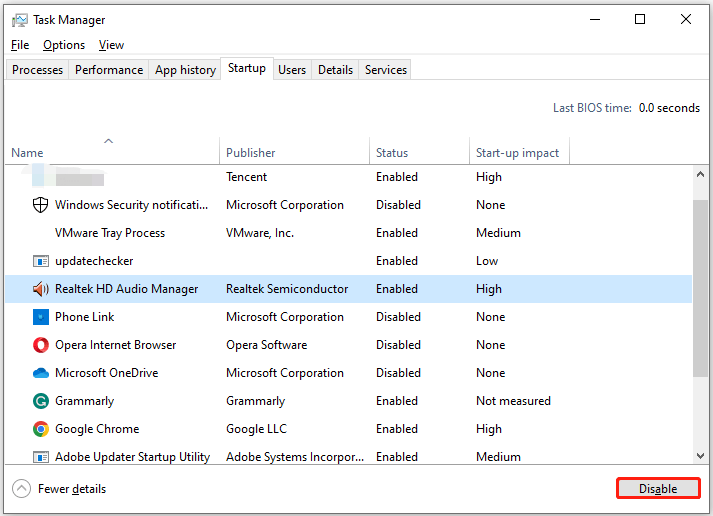The image size is (713, 516).
Task: Click the scrollbar down arrow
Action: pos(700,456)
